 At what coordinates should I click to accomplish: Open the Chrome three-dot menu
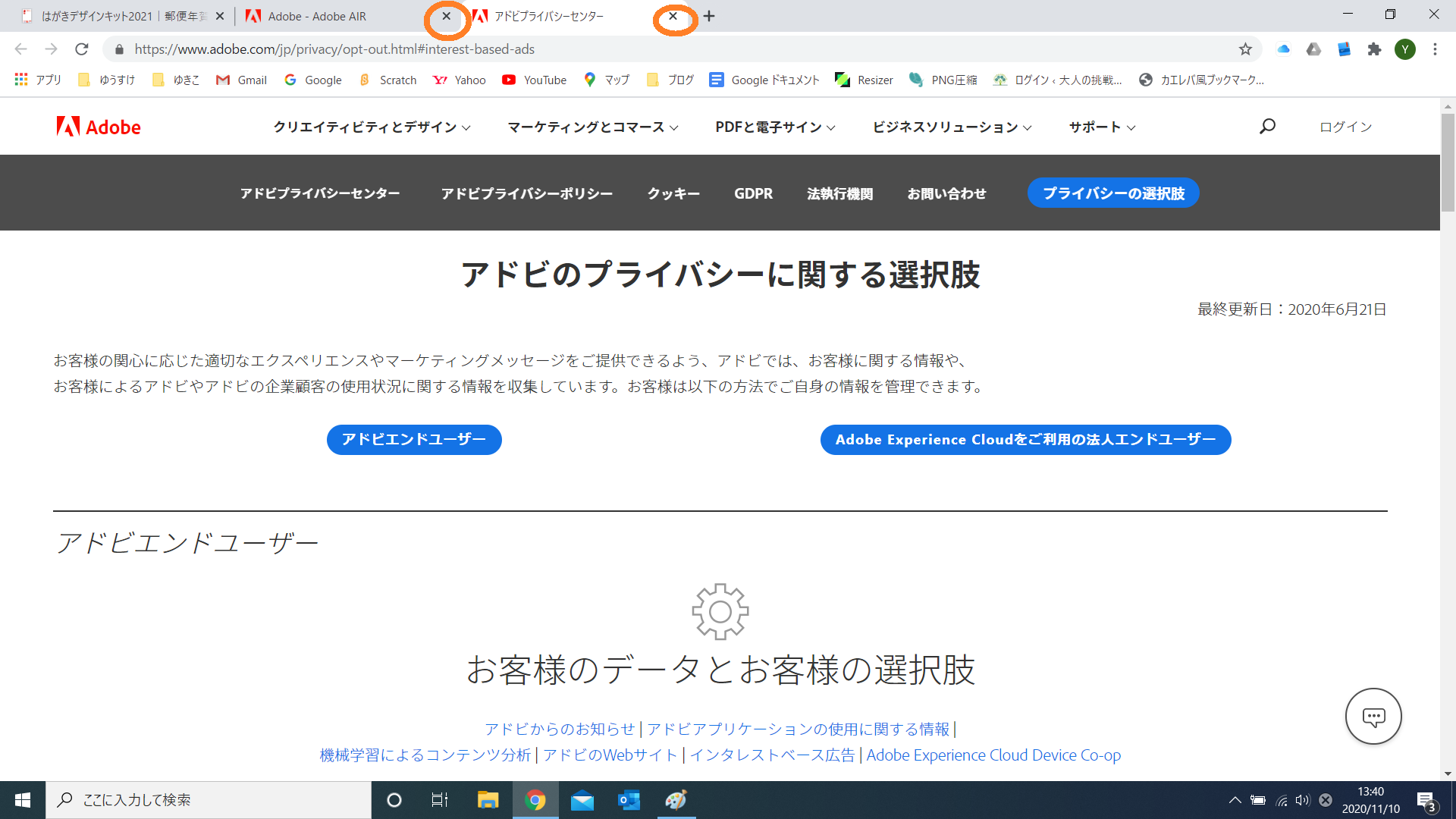(1435, 49)
